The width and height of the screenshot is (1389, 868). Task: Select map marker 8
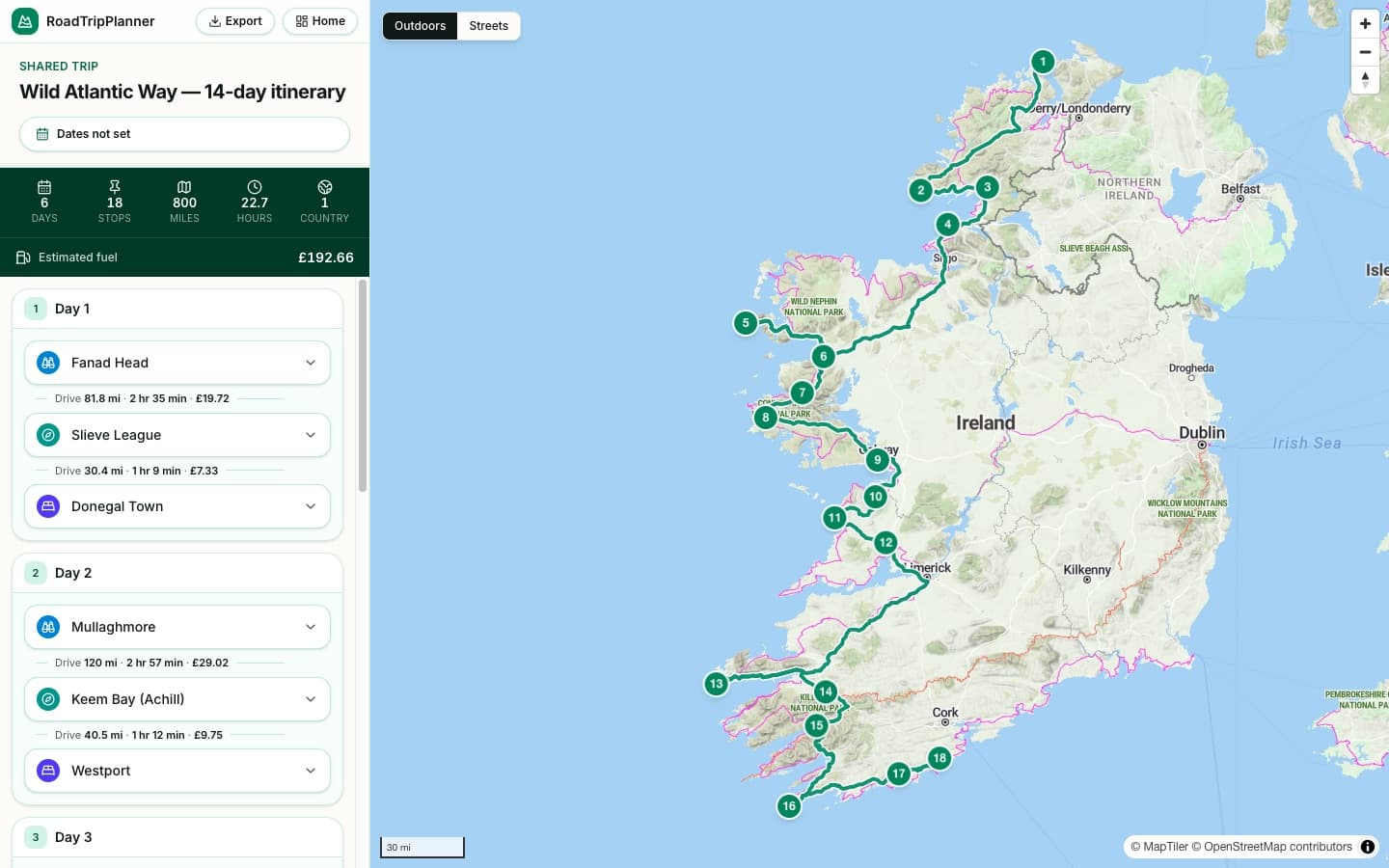pos(766,418)
